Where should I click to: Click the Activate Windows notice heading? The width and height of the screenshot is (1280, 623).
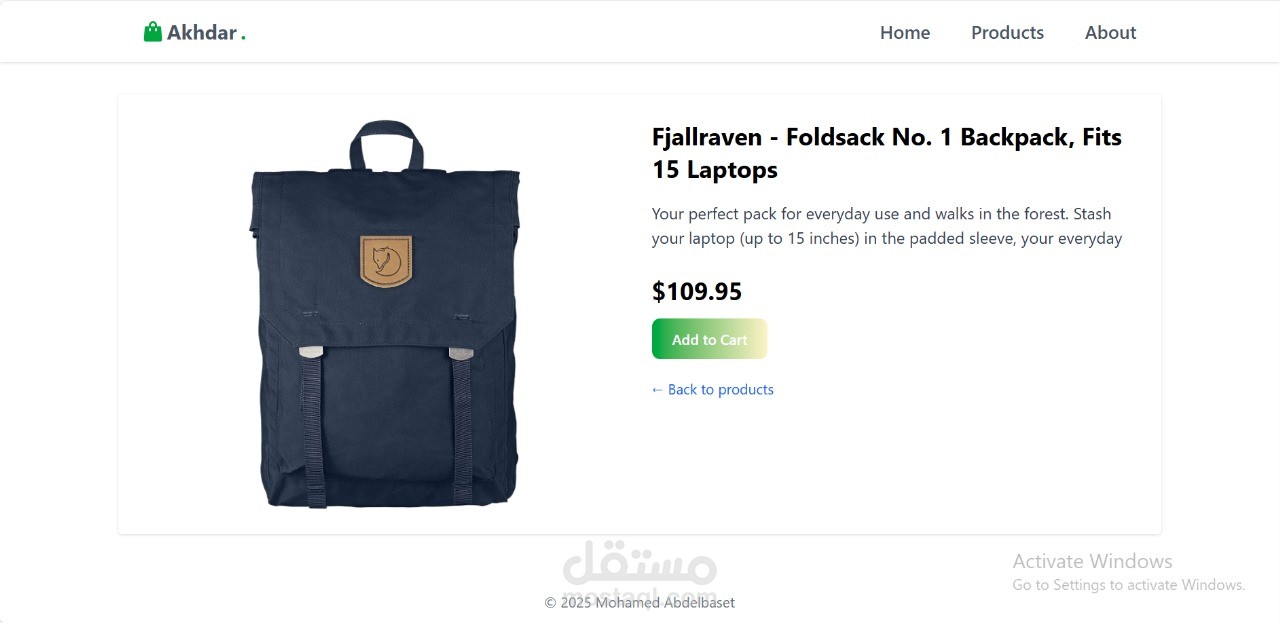(1092, 561)
